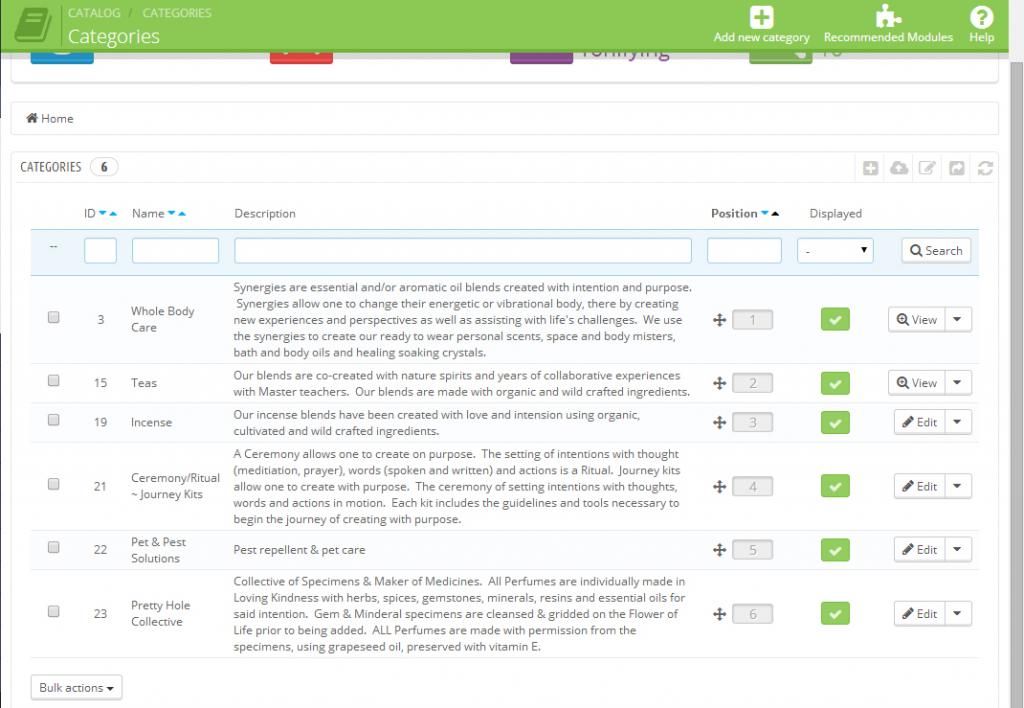1024x708 pixels.
Task: Click the cloud upload import icon
Action: coord(899,168)
